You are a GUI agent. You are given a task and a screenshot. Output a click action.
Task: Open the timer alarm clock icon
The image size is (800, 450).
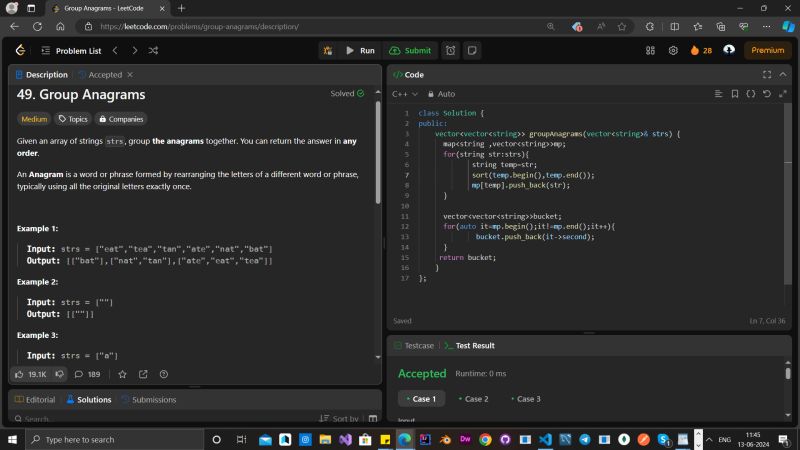coord(451,50)
